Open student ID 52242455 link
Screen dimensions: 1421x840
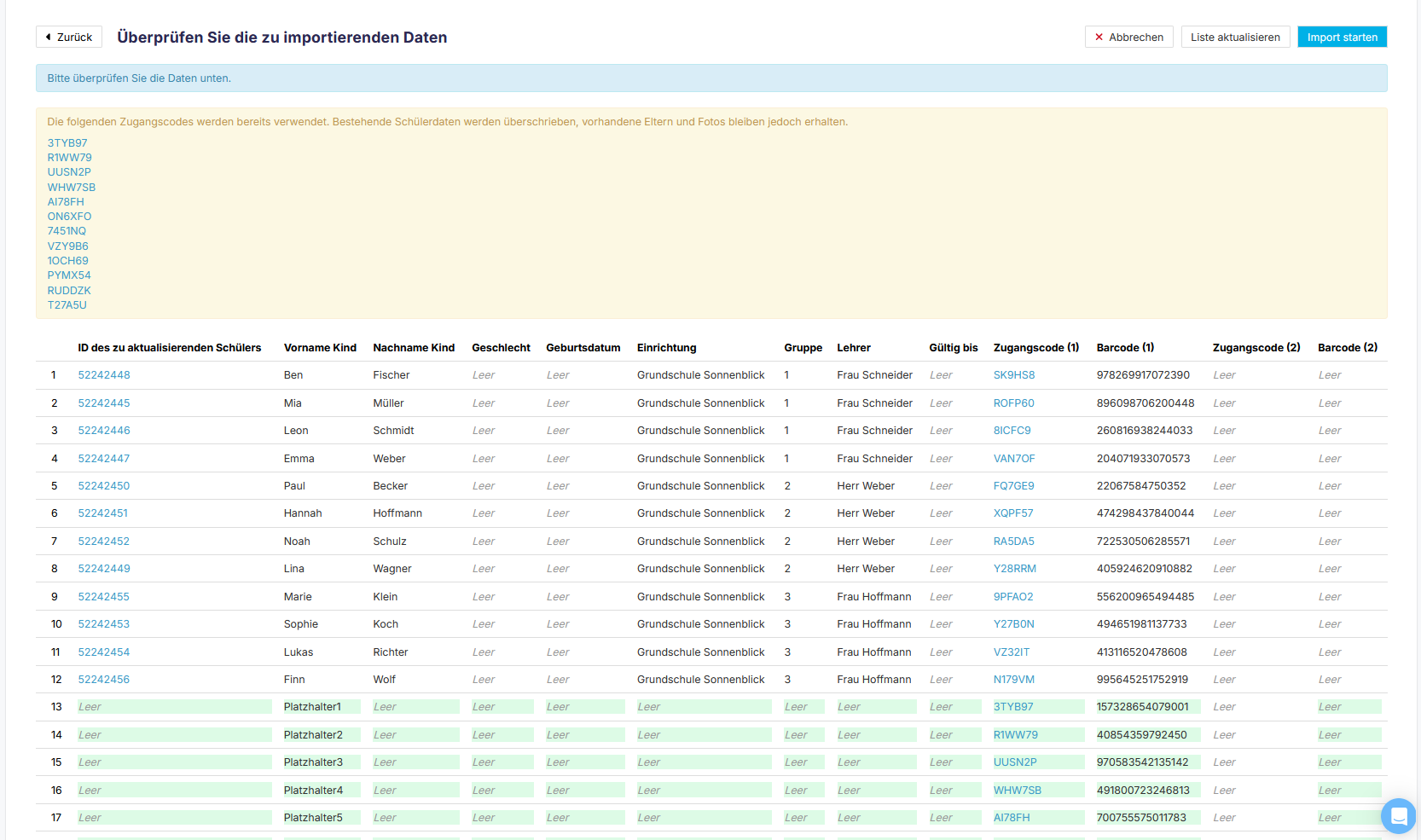coord(104,597)
